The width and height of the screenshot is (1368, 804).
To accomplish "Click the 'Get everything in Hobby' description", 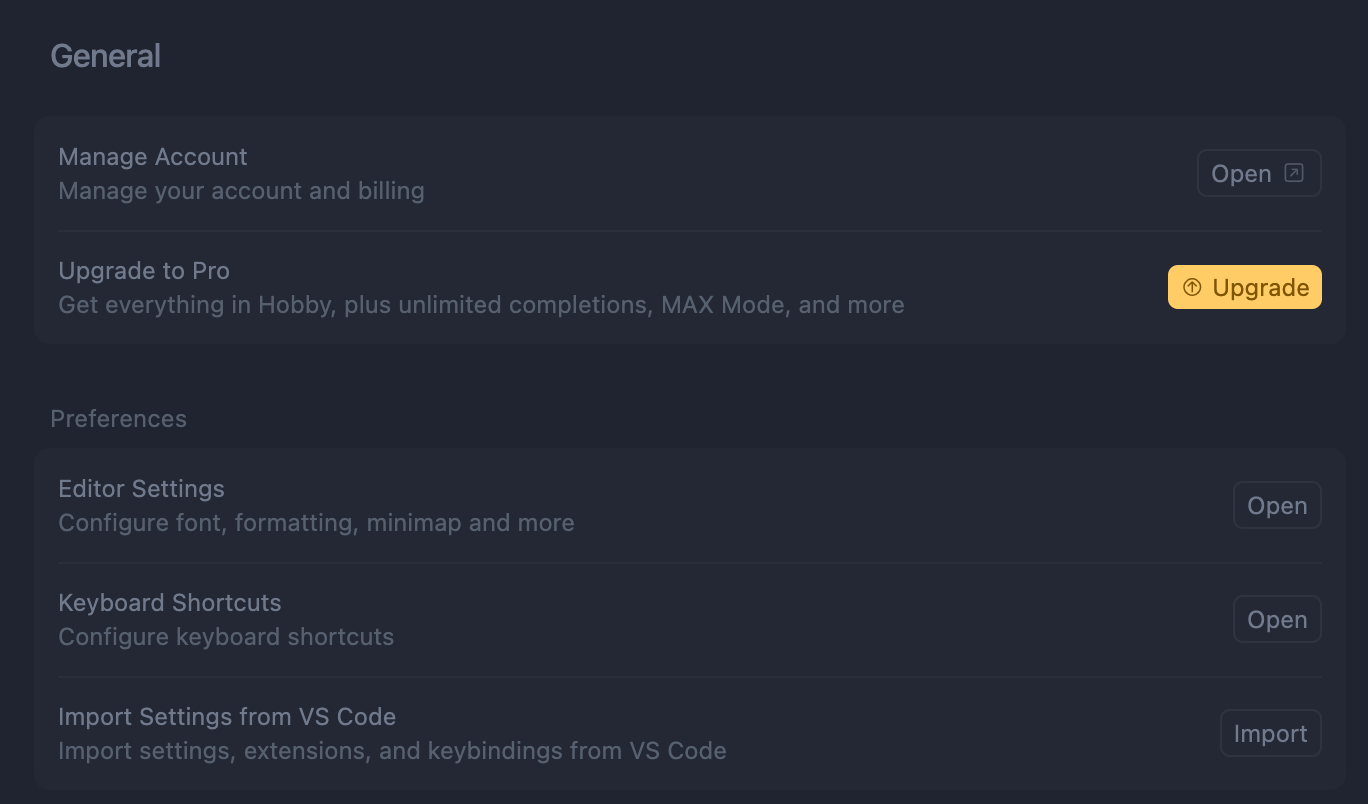I will click(x=482, y=305).
